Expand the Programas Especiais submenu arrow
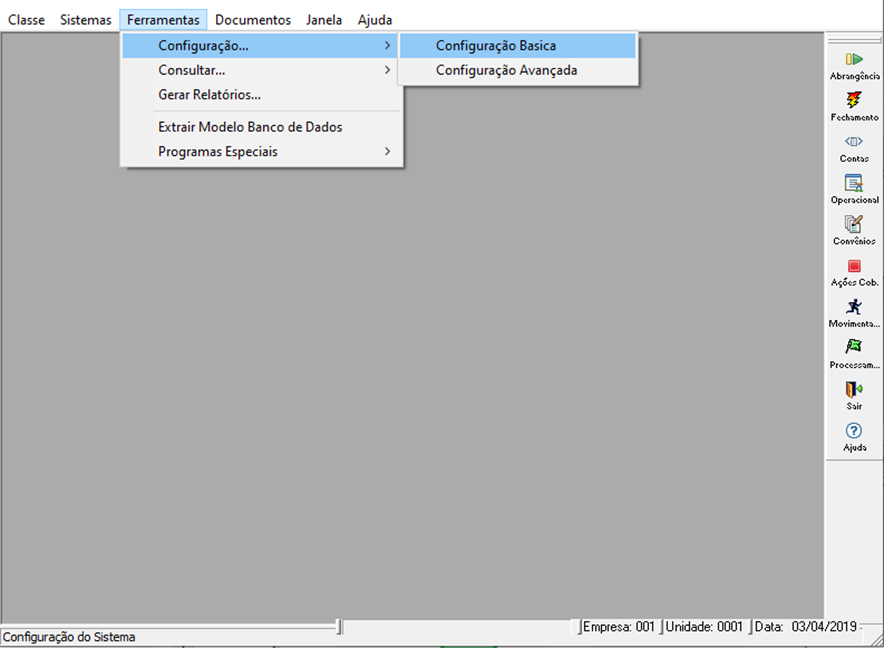The width and height of the screenshot is (884, 648). 387,152
